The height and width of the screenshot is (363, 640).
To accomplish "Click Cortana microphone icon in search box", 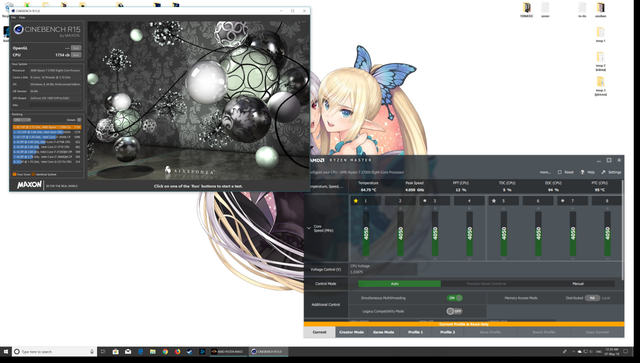I will pyautogui.click(x=92, y=351).
